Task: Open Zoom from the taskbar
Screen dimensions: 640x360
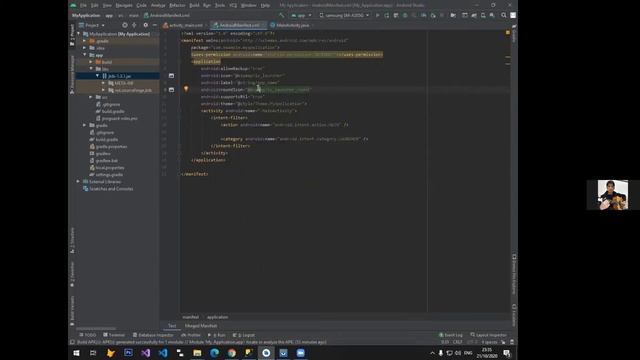Action: pos(300,353)
